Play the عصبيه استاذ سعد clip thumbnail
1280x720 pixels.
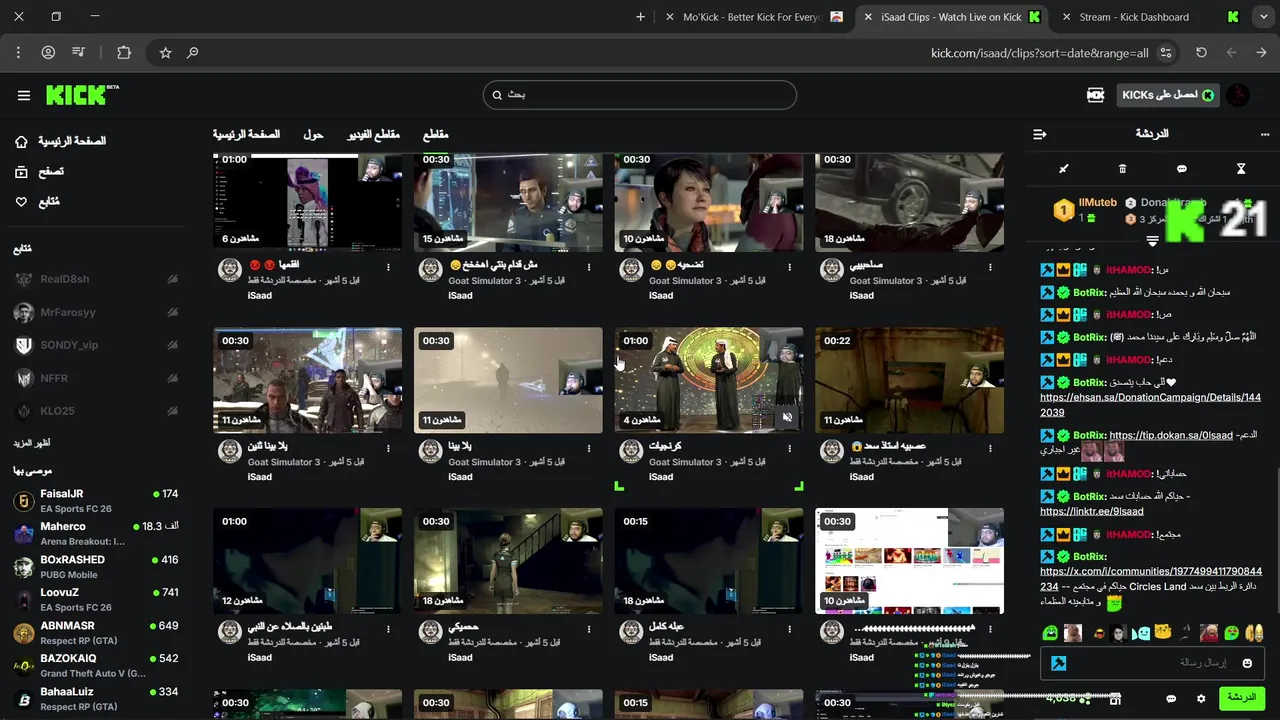point(909,380)
